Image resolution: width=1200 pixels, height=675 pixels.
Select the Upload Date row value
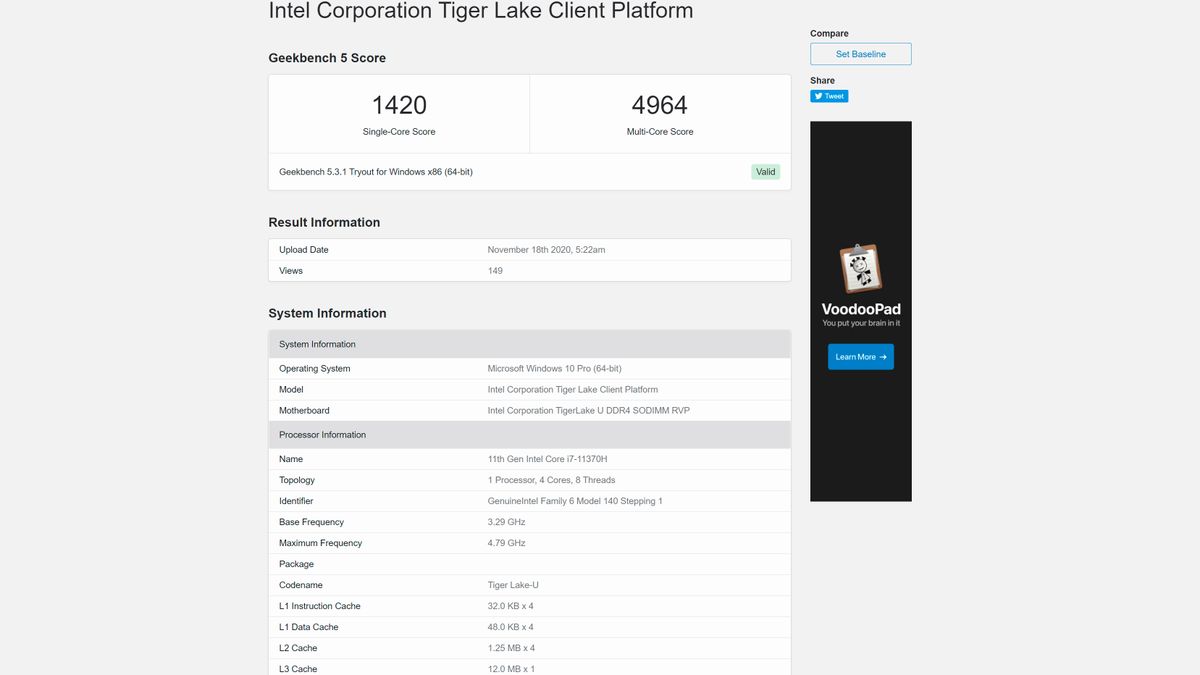coord(546,250)
